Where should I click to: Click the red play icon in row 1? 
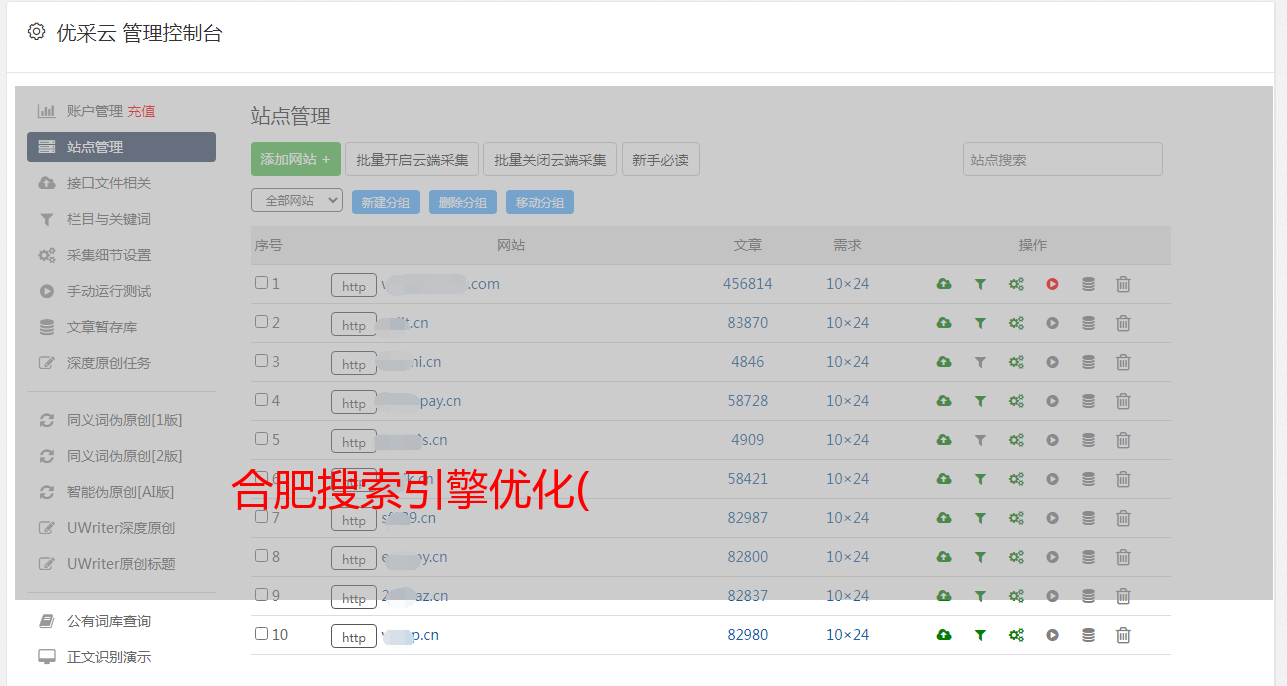pyautogui.click(x=1052, y=284)
